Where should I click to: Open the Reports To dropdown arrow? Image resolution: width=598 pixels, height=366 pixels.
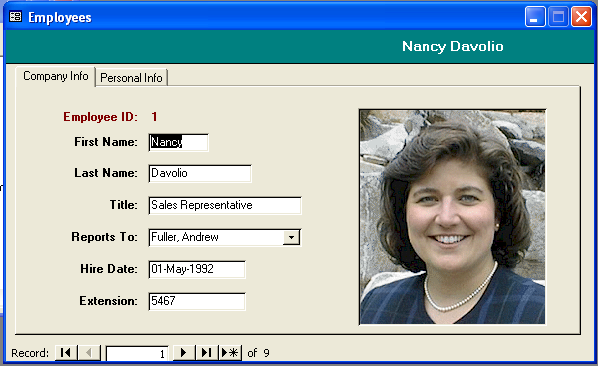coord(291,237)
